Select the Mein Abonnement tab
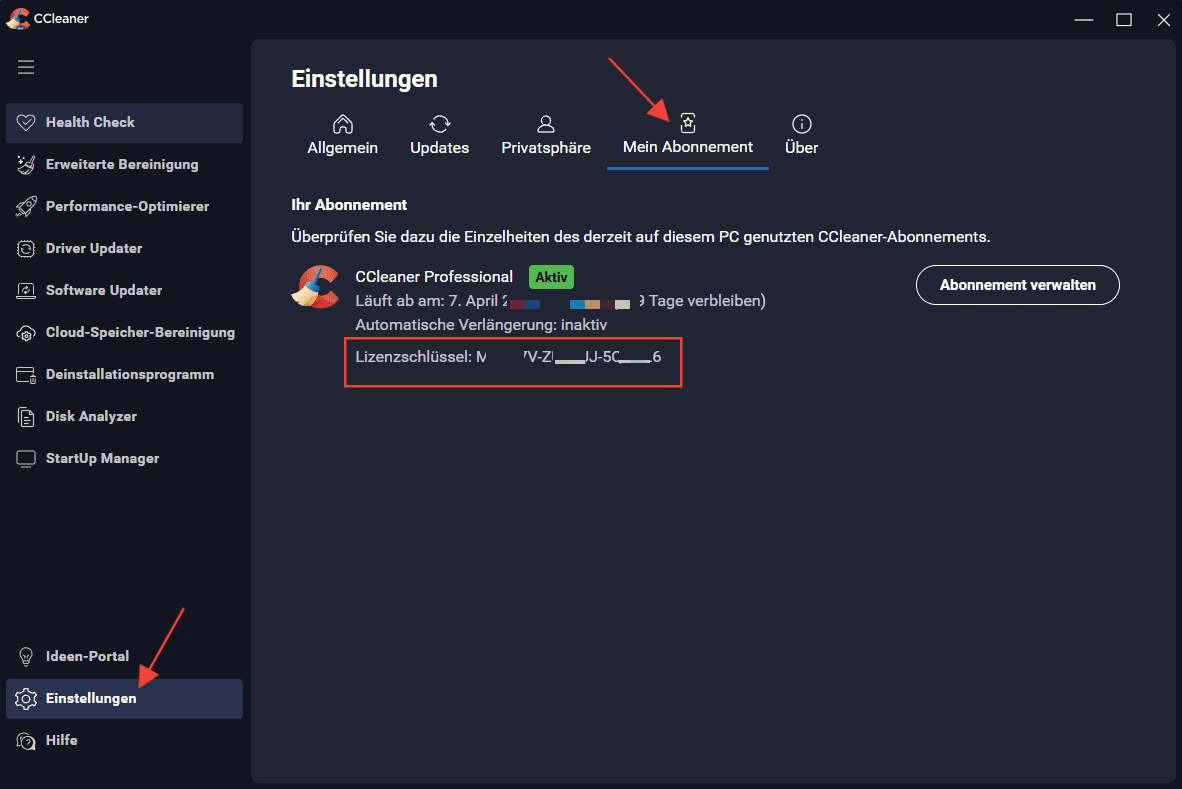 click(x=687, y=146)
